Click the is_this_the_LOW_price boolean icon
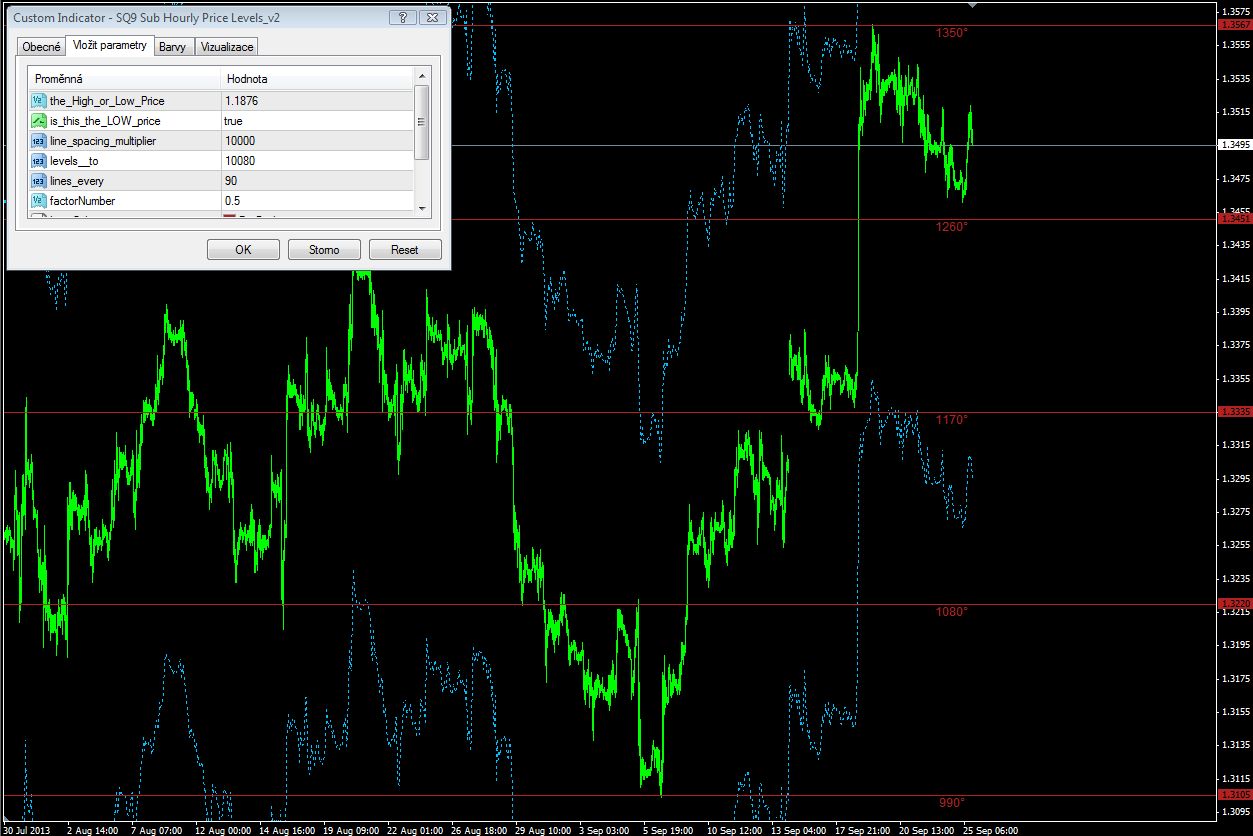This screenshot has height=836, width=1253. coord(39,121)
